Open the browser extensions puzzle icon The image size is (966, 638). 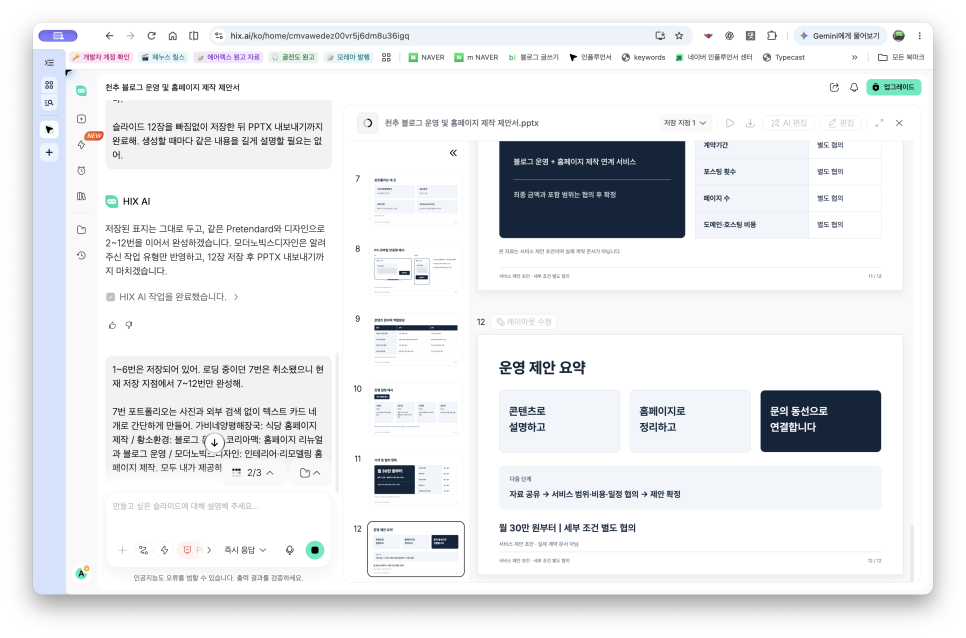tap(771, 36)
